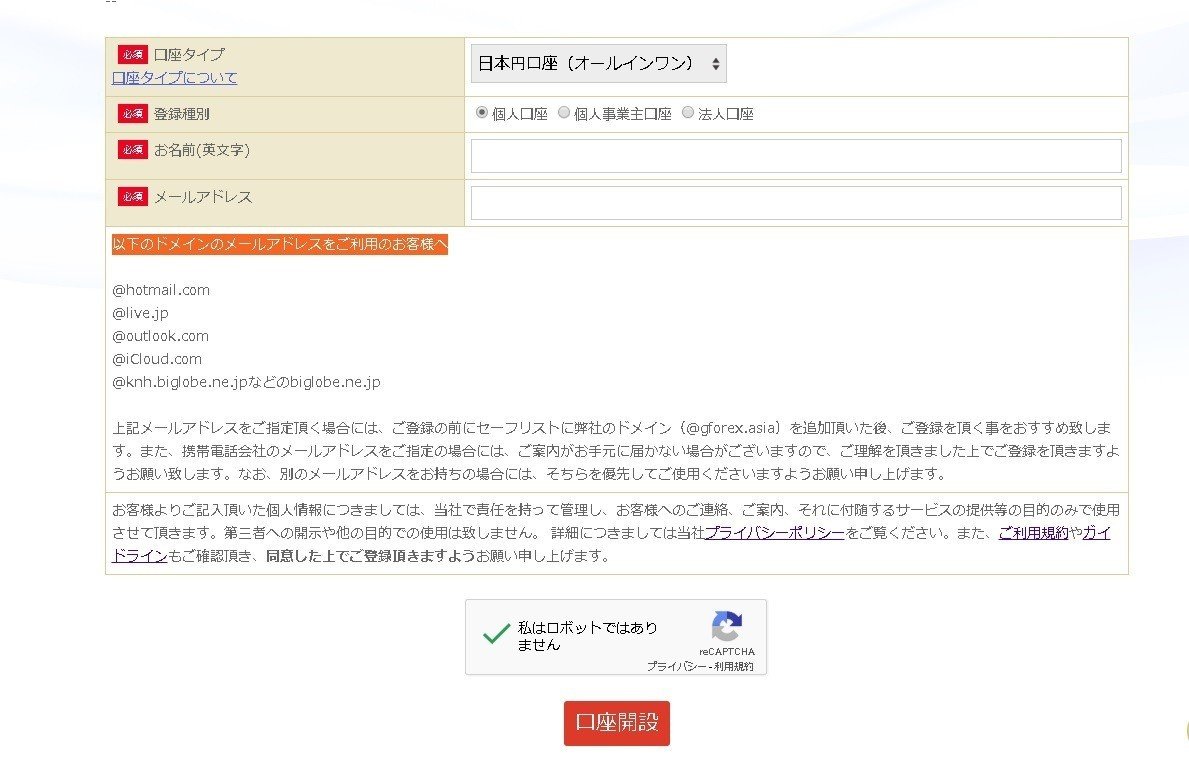Click the メールアドレス input field
The image size is (1189, 767).
795,202
